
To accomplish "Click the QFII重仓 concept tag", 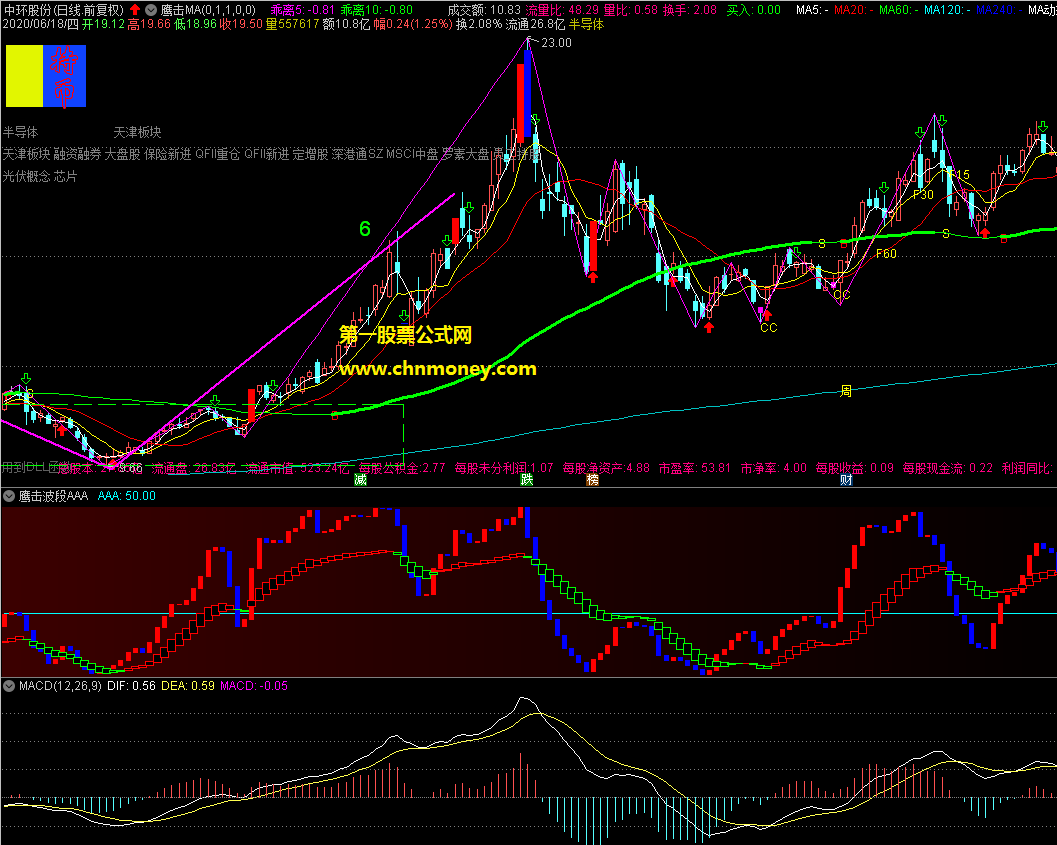I will [218, 154].
